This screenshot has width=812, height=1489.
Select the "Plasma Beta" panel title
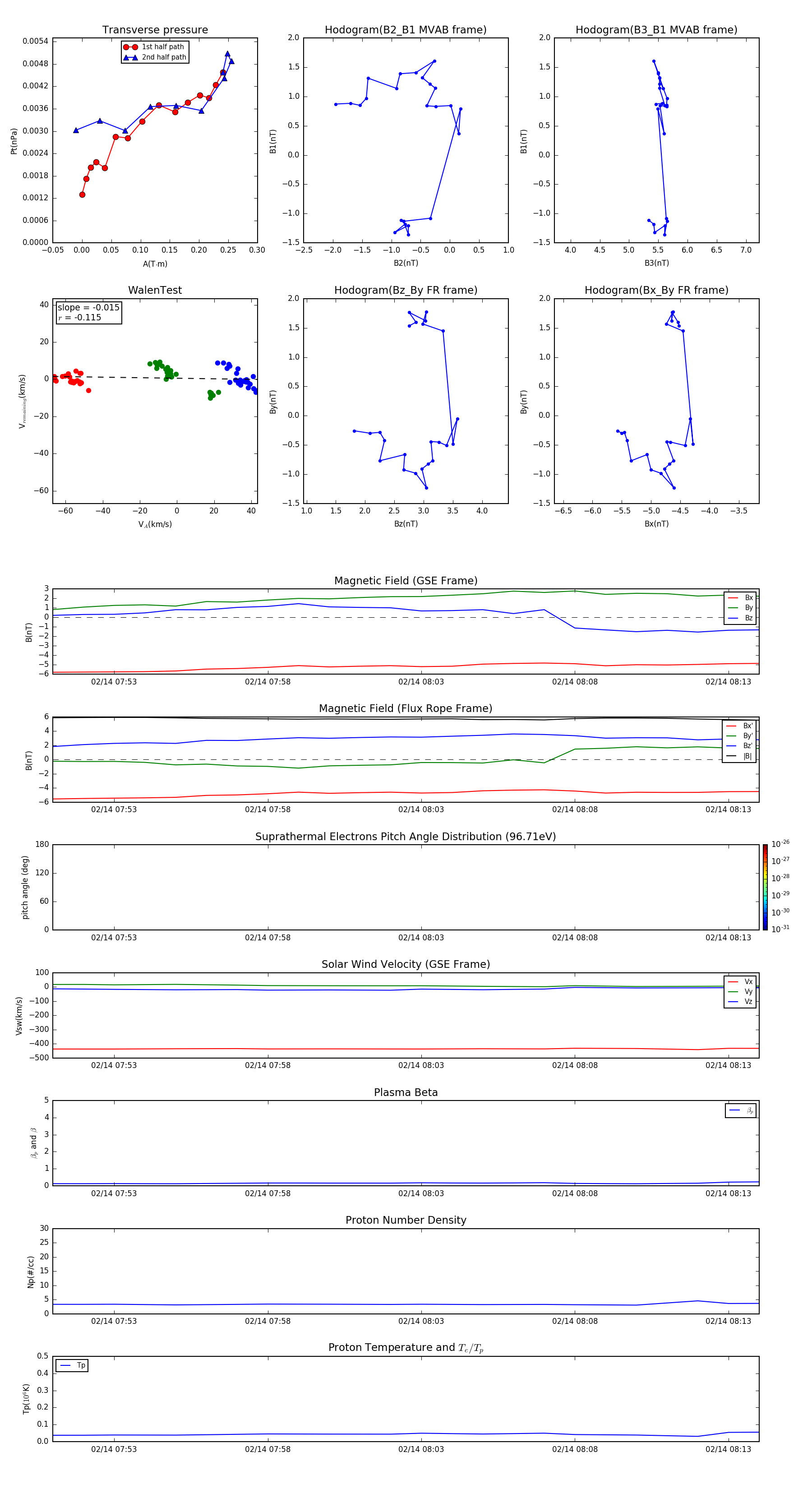(x=406, y=1093)
